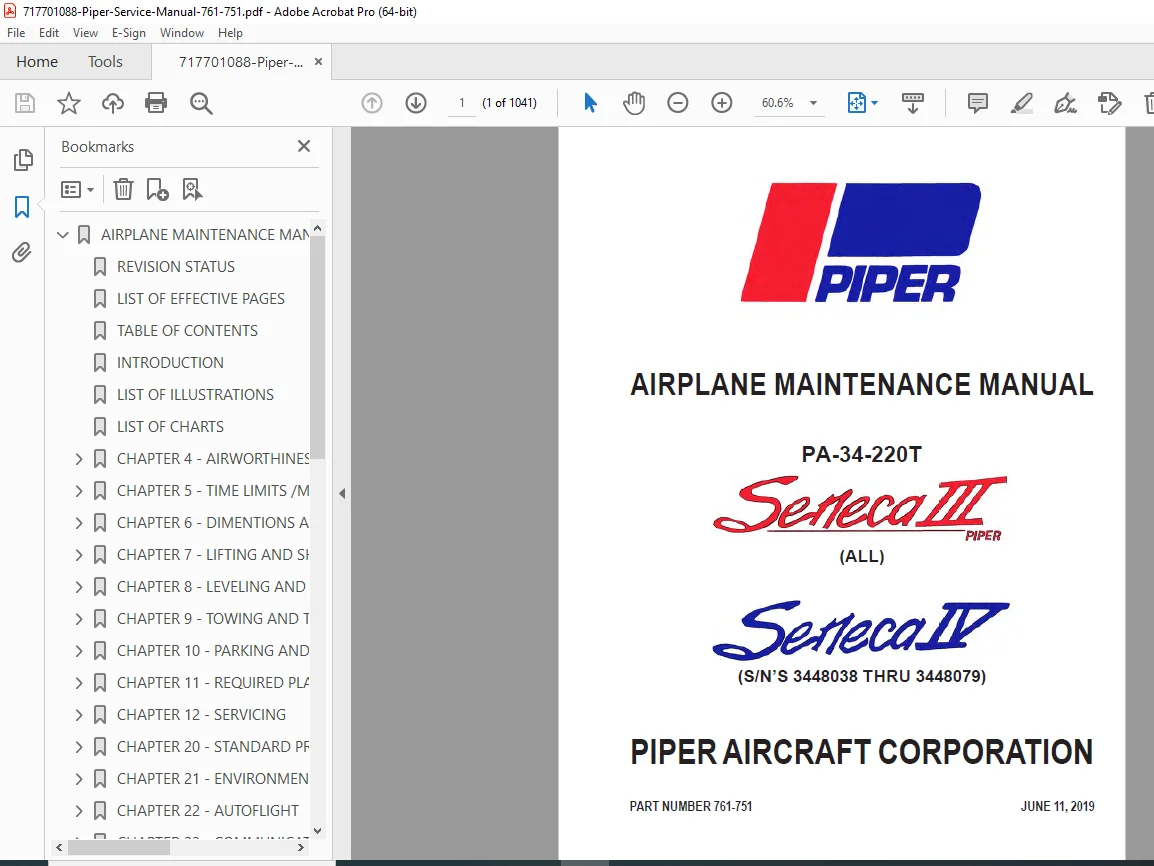
Task: Jump to CHAPTER 10 - PARKING bookmark
Action: (213, 651)
